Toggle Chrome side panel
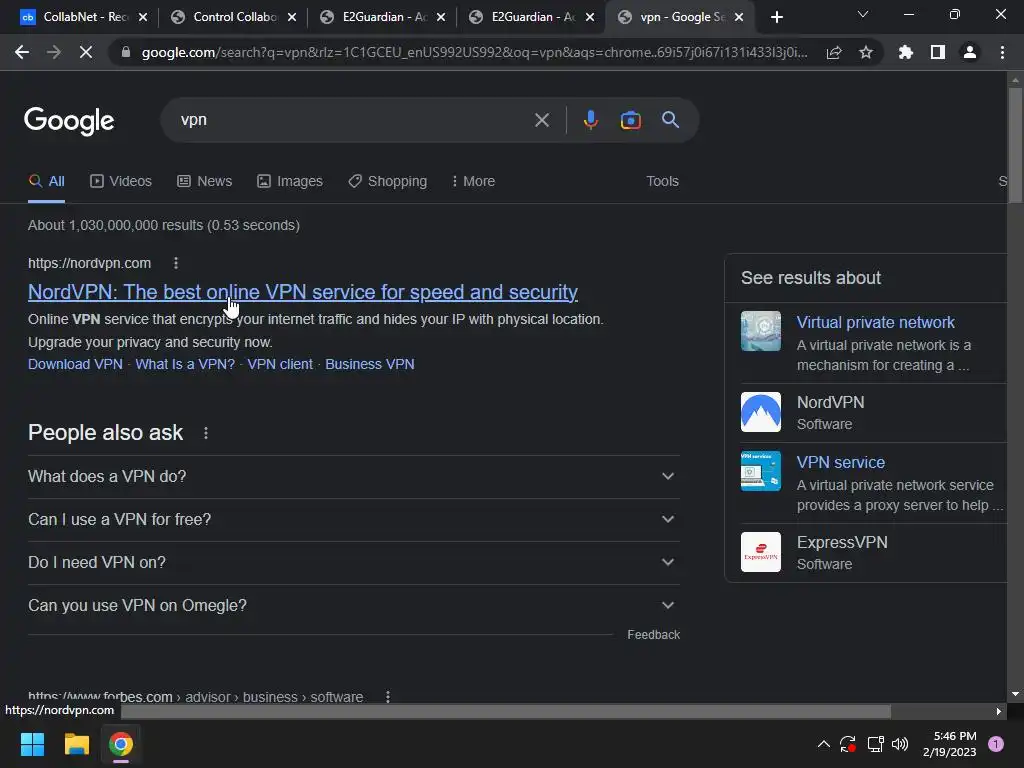The width and height of the screenshot is (1024, 768). tap(938, 52)
